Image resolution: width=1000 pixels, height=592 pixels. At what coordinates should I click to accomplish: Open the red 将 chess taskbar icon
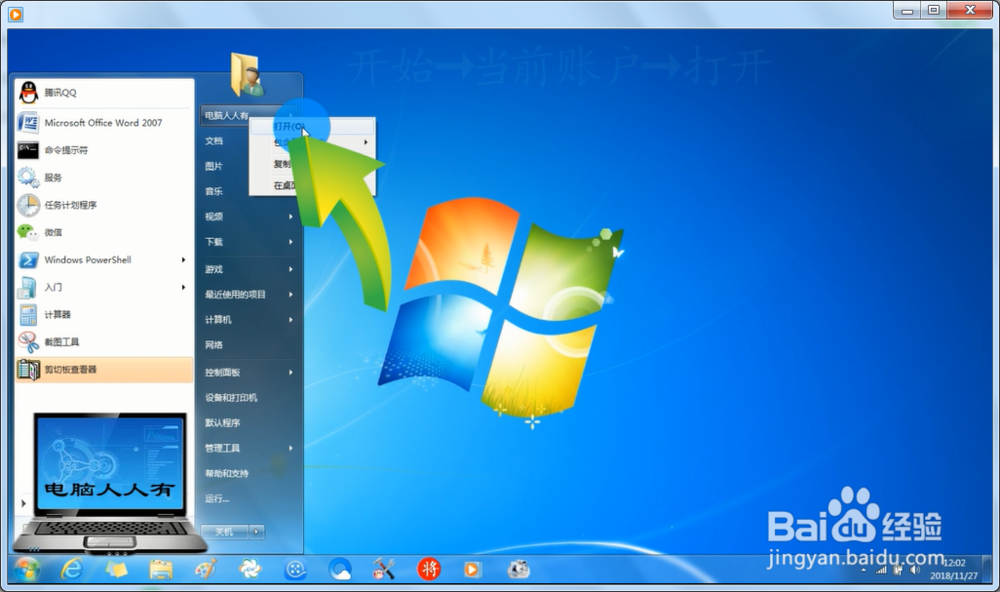[429, 569]
